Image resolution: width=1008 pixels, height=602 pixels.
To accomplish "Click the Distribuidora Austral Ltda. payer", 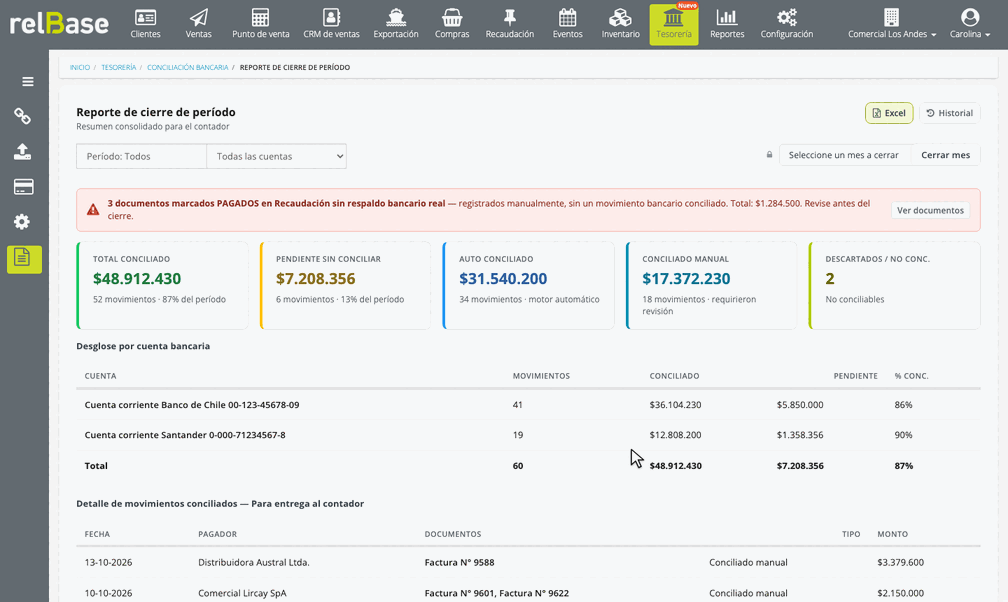I will [254, 562].
